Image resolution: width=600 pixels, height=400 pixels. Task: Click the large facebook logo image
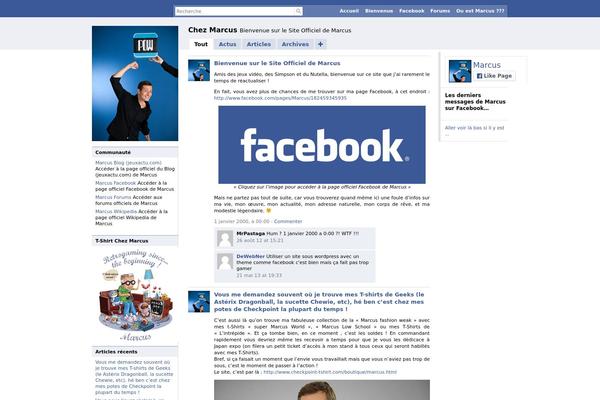coord(322,145)
